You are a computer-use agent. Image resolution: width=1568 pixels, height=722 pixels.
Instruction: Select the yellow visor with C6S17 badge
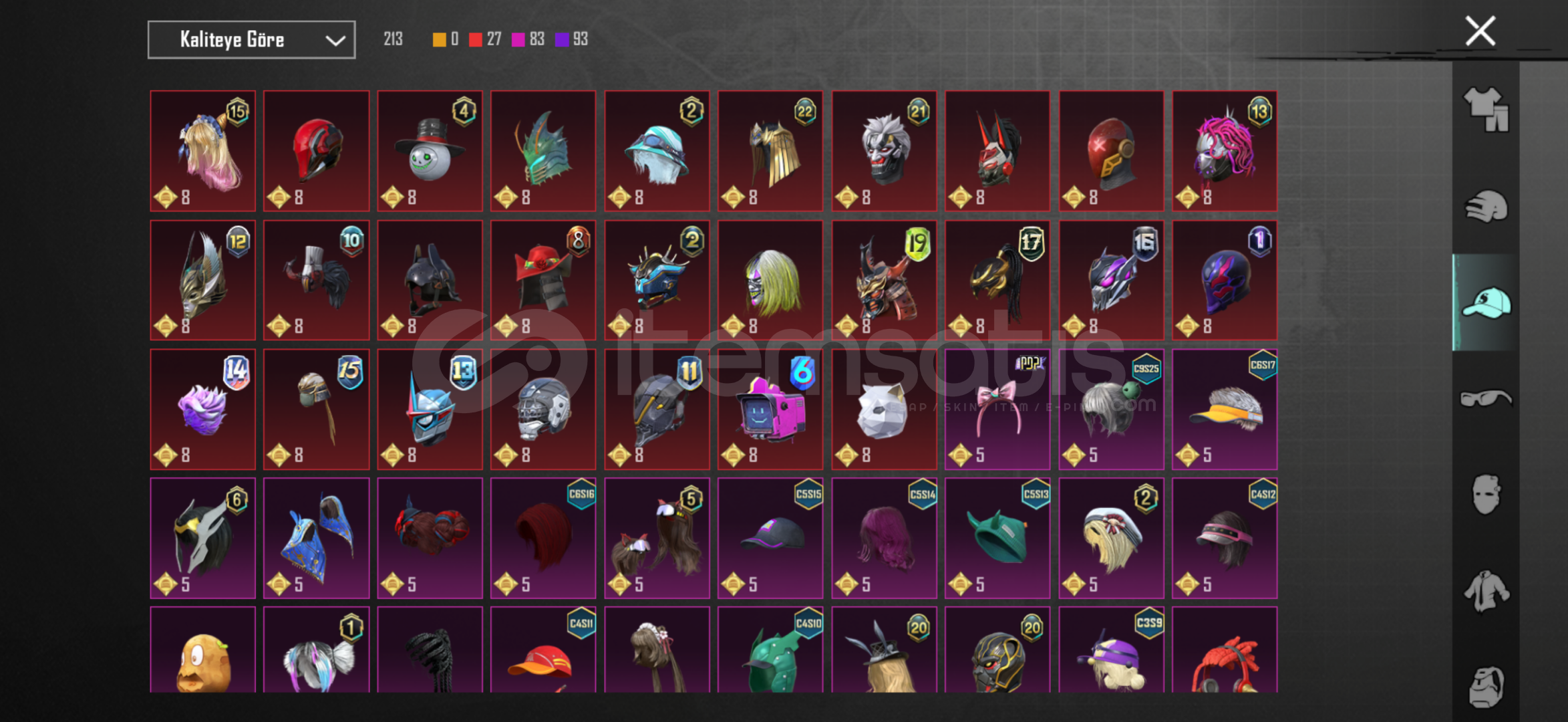click(x=1225, y=409)
